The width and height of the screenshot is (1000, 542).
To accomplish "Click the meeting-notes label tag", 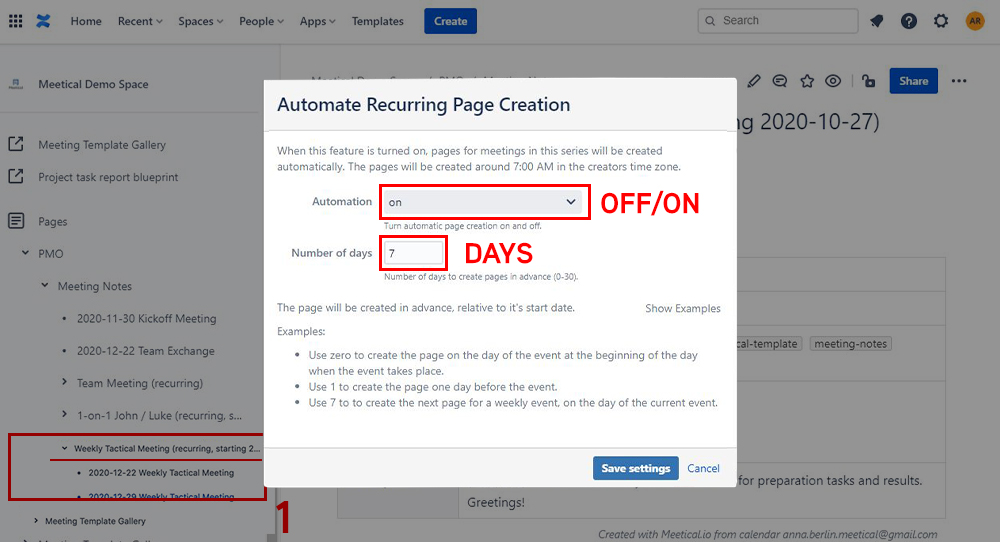I will tap(850, 344).
